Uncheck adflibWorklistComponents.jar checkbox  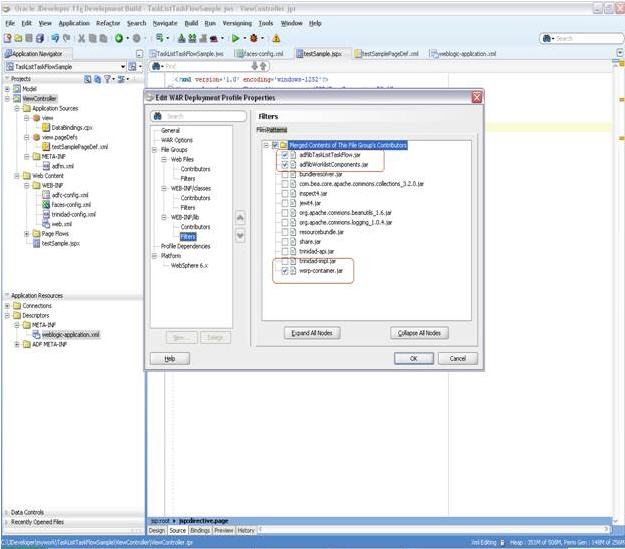click(285, 164)
